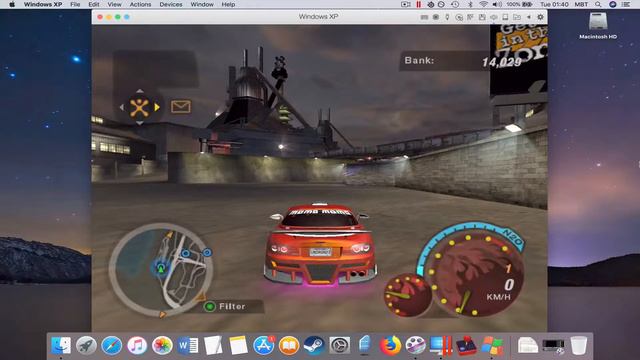The image size is (640, 360).
Task: Open Parallels Desktop icon in dock
Action: (441, 345)
